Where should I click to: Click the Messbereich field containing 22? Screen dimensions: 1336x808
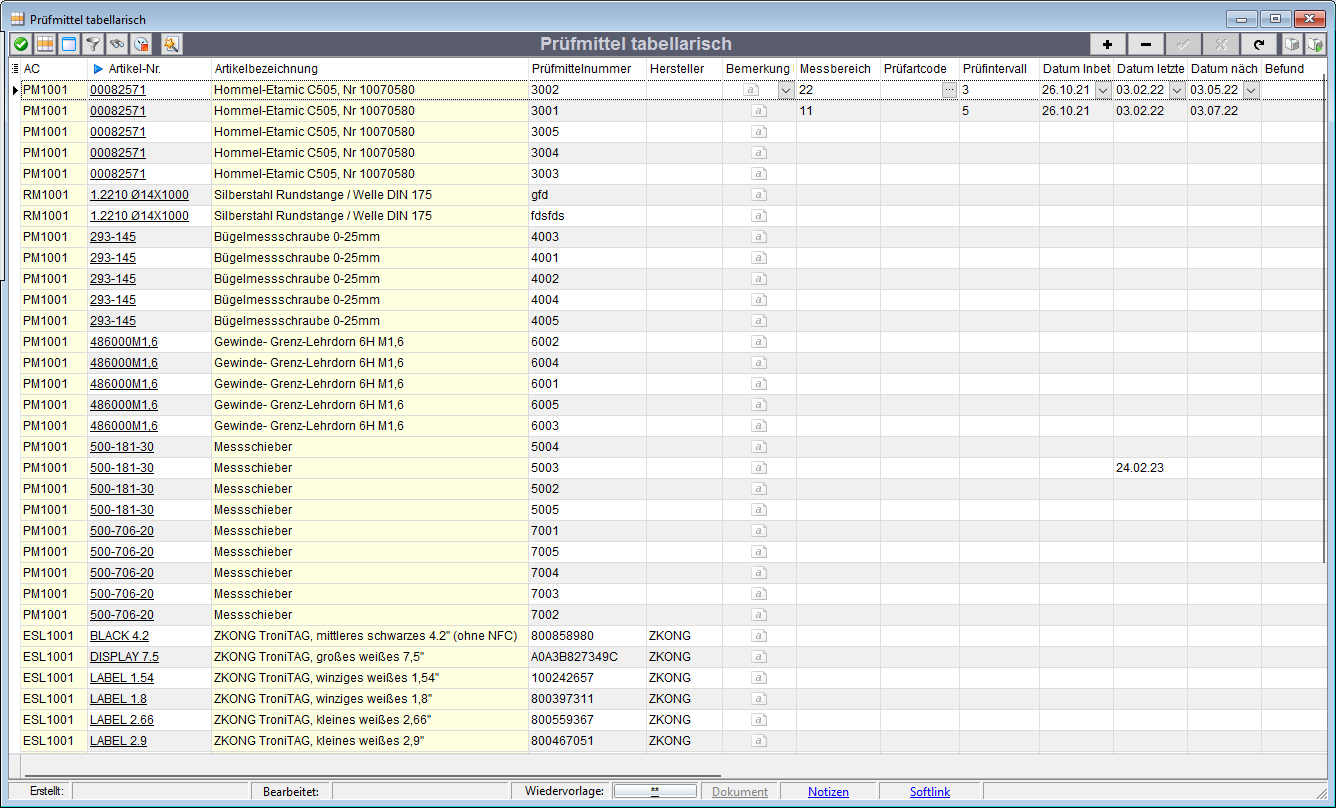(x=838, y=90)
